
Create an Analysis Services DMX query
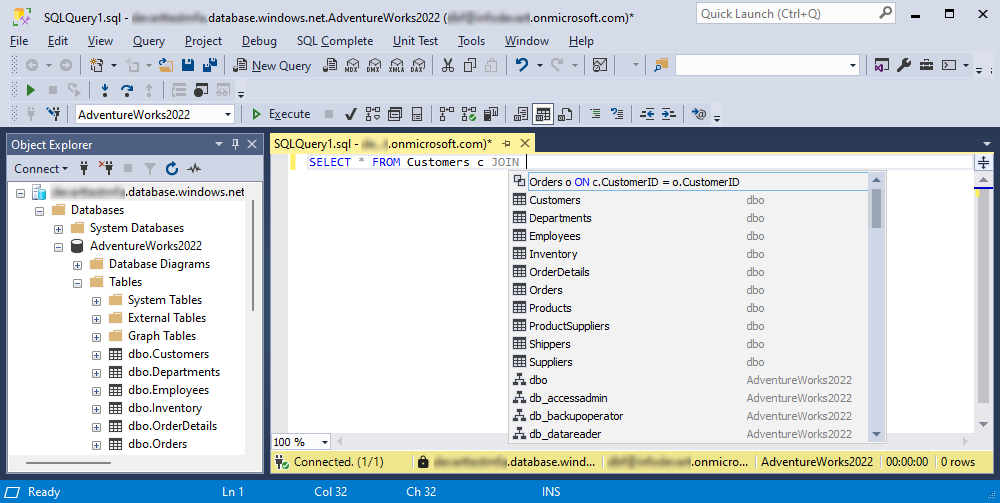pos(374,65)
